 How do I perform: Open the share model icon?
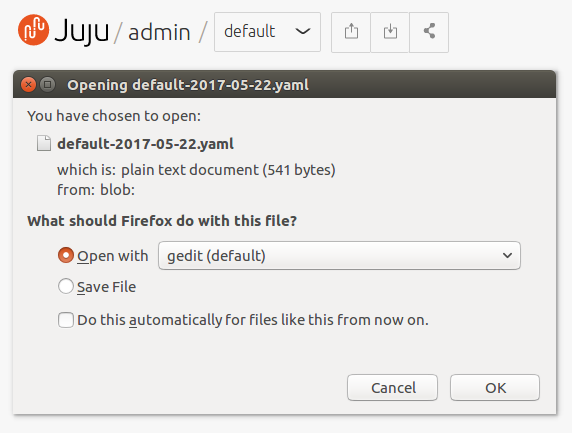point(429,32)
